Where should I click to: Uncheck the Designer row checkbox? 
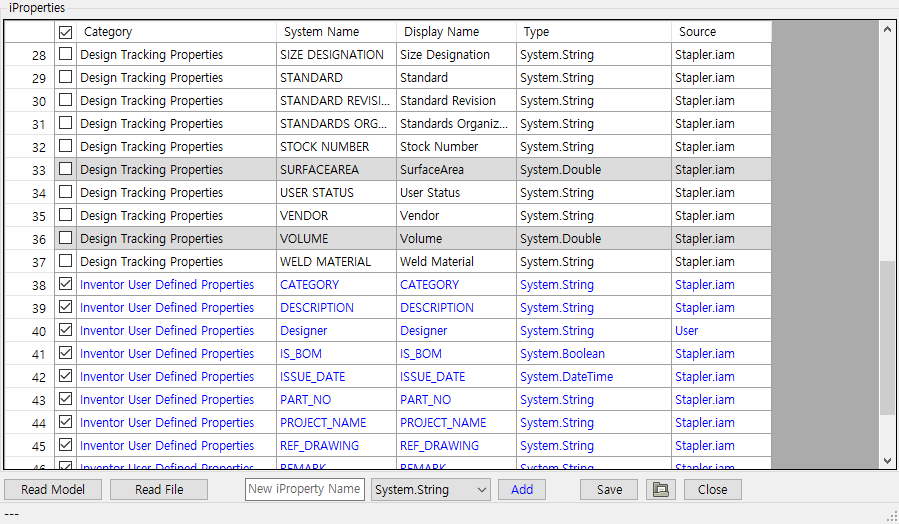click(66, 331)
